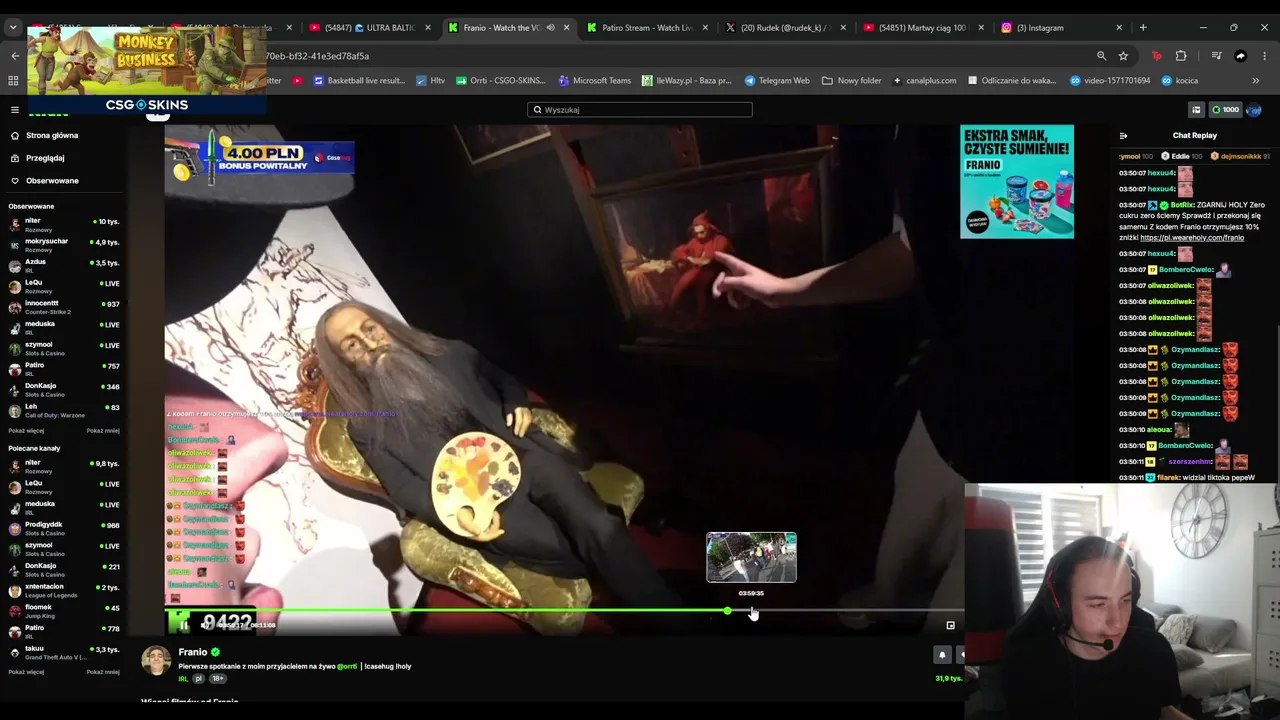The image size is (1280, 720).
Task: Bookmark this page with the star icon
Action: point(1123,56)
